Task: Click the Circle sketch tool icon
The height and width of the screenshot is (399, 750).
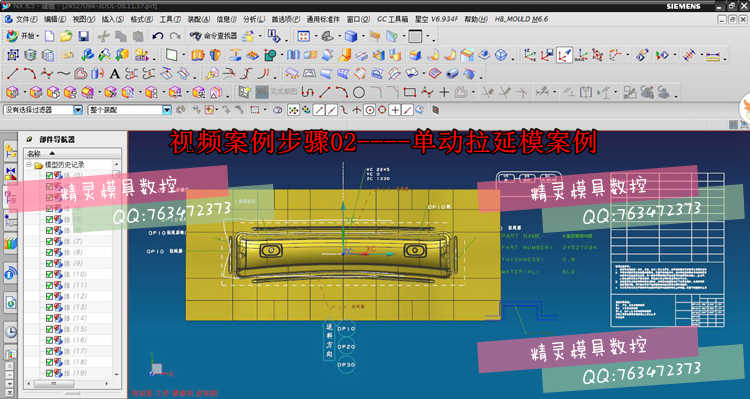Action: (359, 92)
